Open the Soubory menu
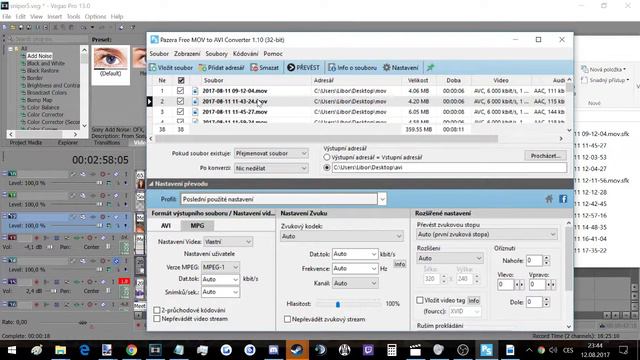 (x=216, y=53)
